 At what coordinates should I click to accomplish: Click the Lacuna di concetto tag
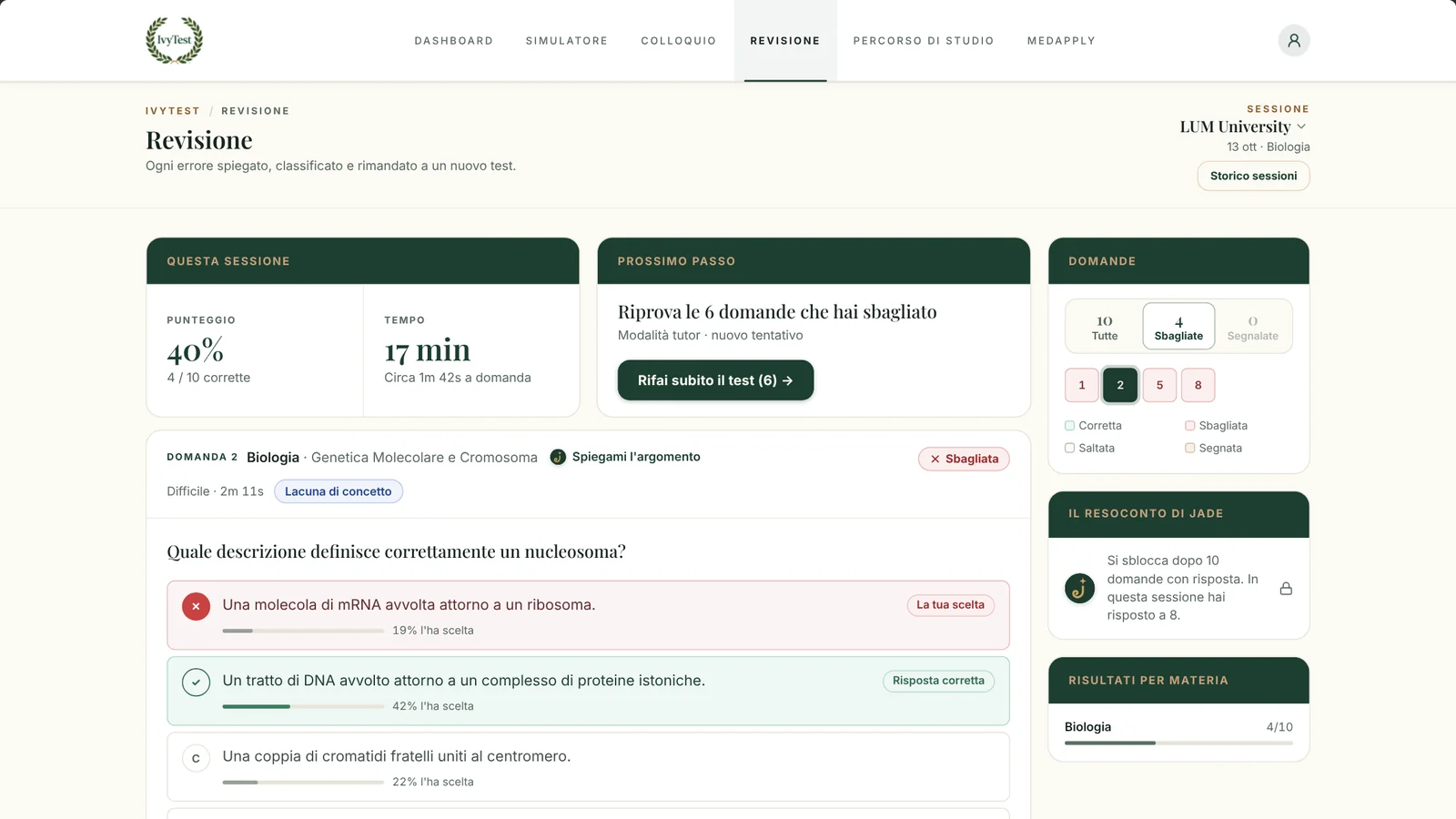click(x=339, y=491)
